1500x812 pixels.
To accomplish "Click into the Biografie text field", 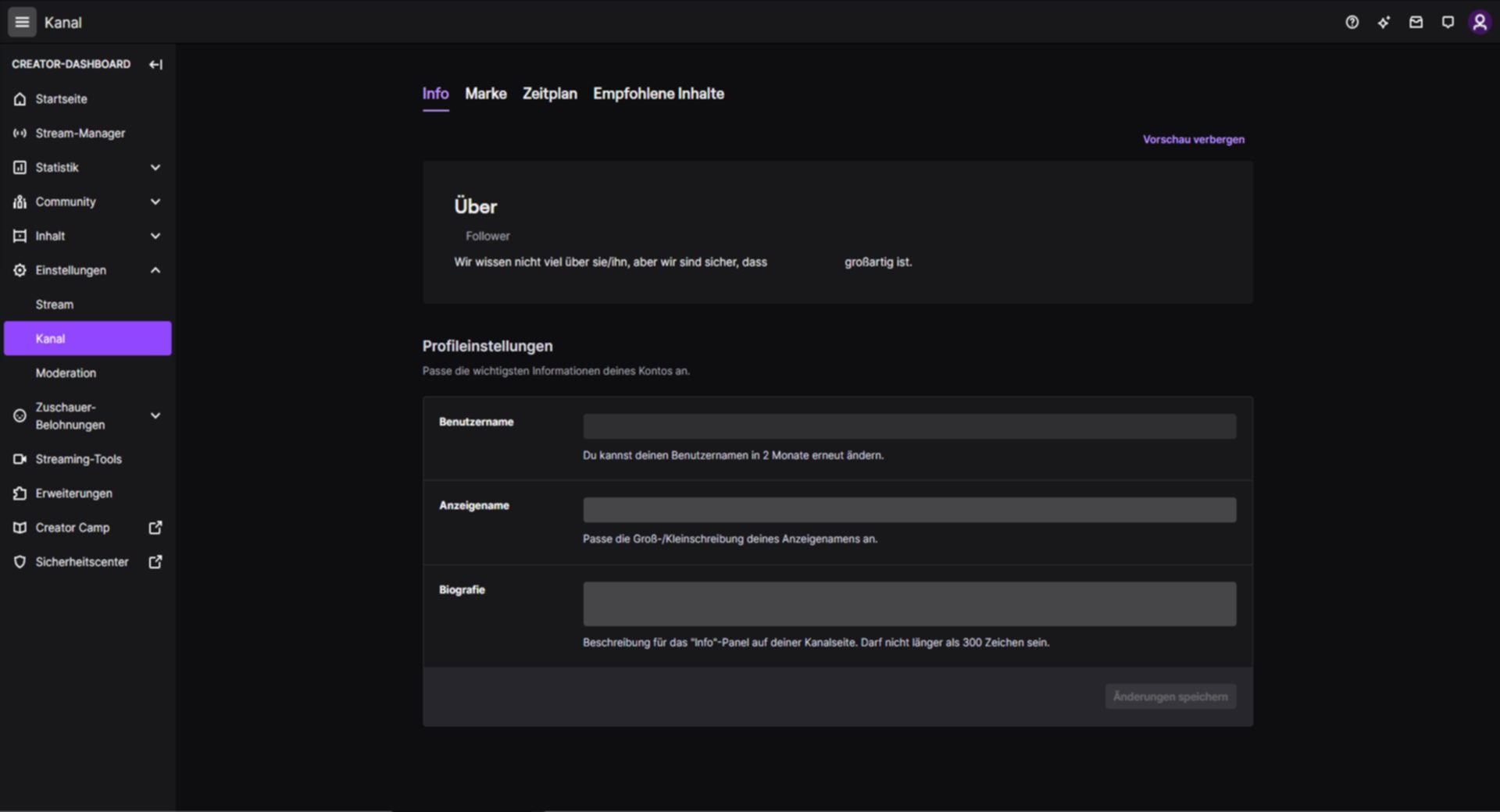I will [x=909, y=604].
